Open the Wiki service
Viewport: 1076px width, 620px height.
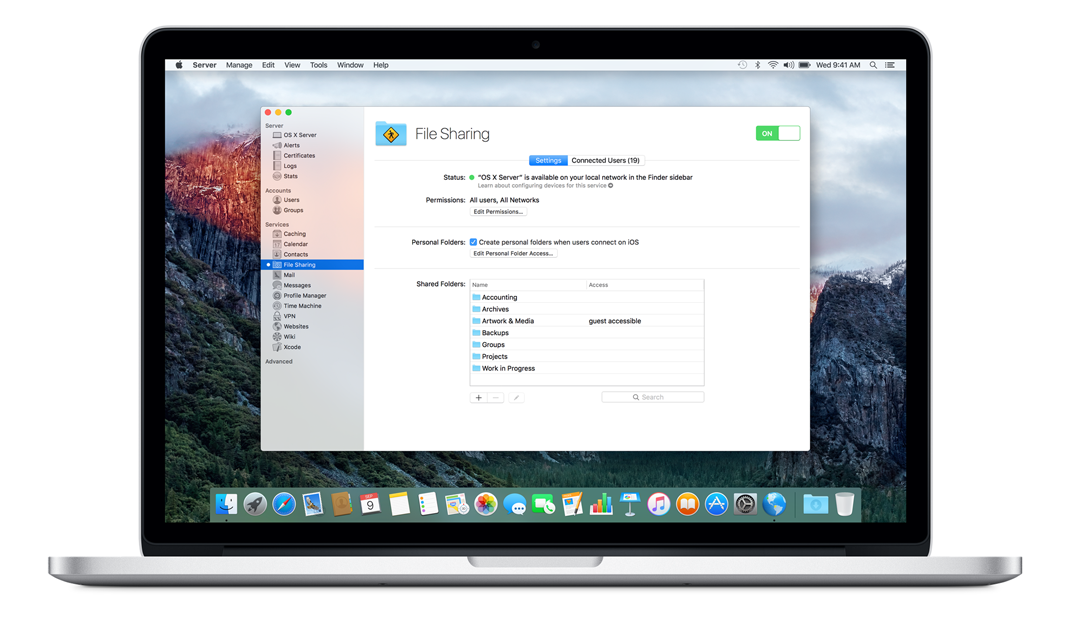point(289,337)
